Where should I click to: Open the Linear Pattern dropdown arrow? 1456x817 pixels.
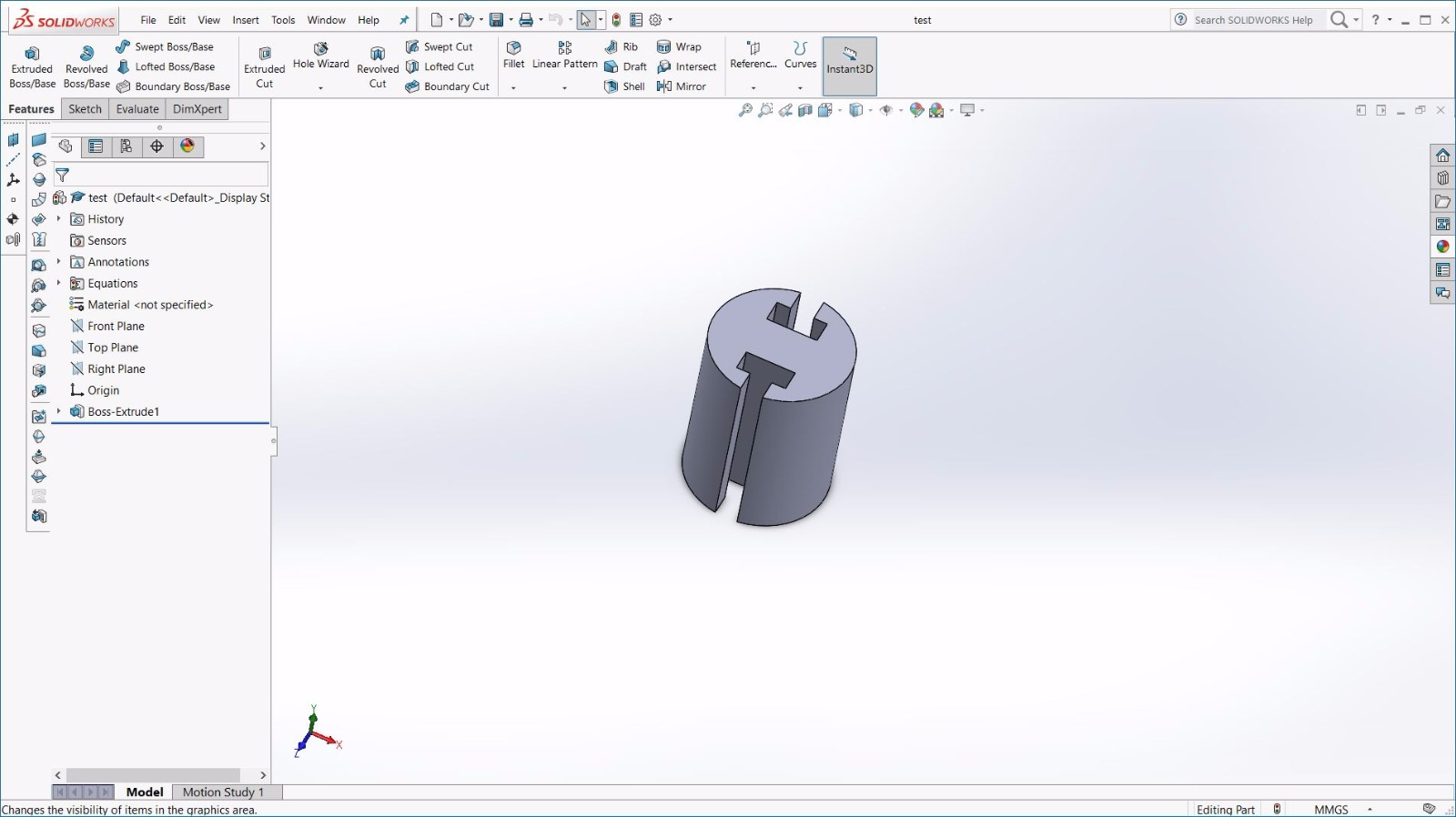pos(564,88)
